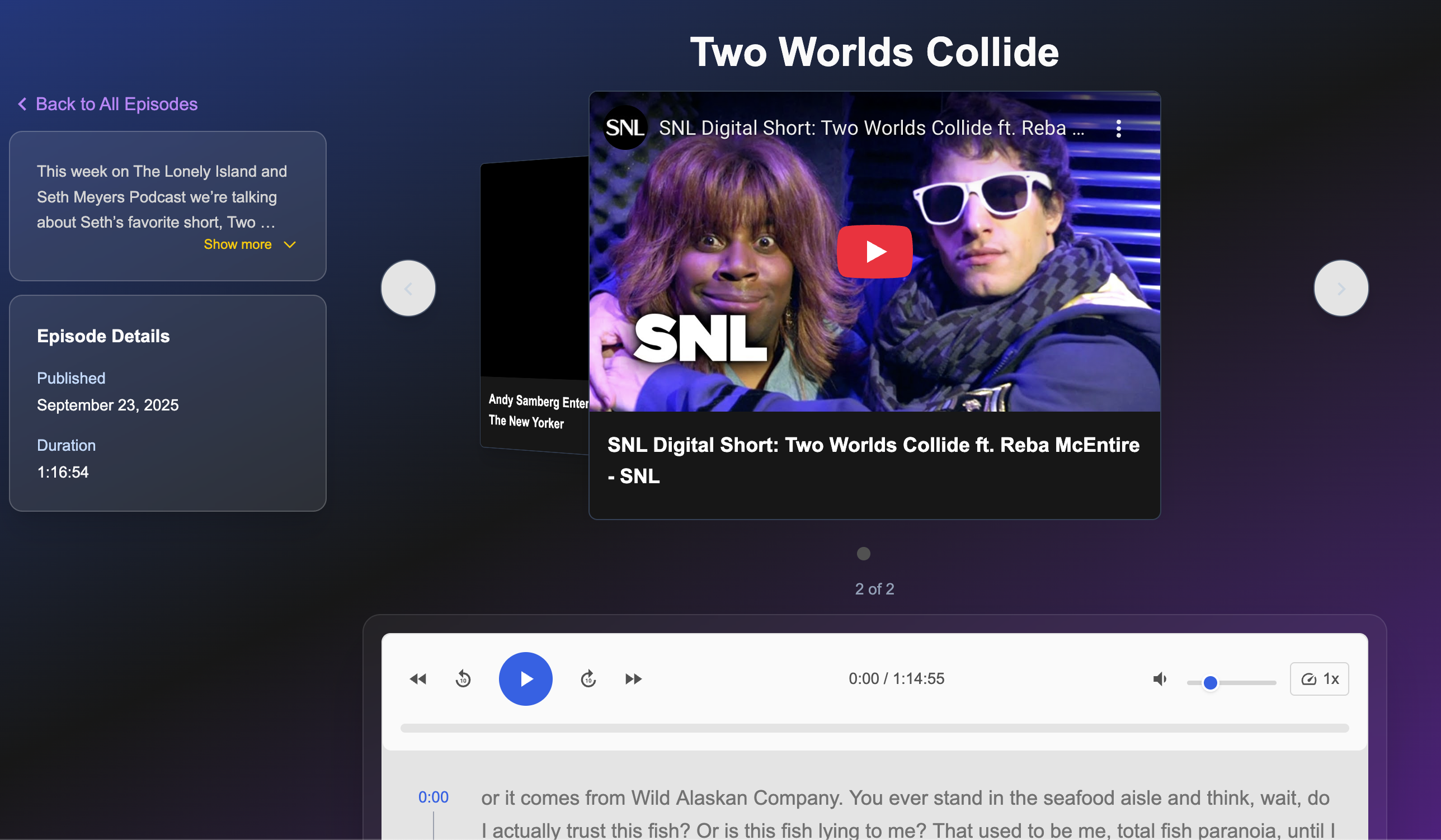This screenshot has height=840, width=1441.
Task: Open the 1x playback speed selector
Action: pos(1318,679)
